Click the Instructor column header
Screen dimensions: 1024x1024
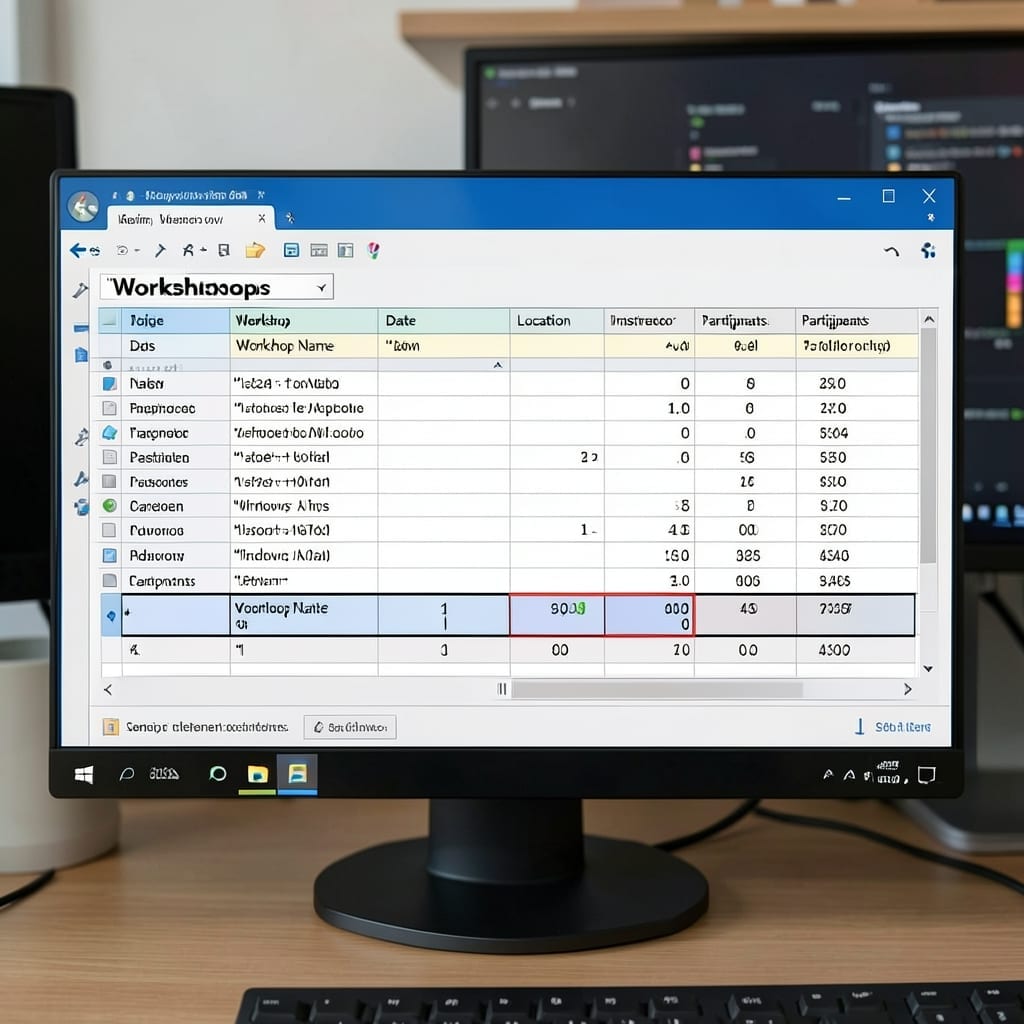[649, 320]
